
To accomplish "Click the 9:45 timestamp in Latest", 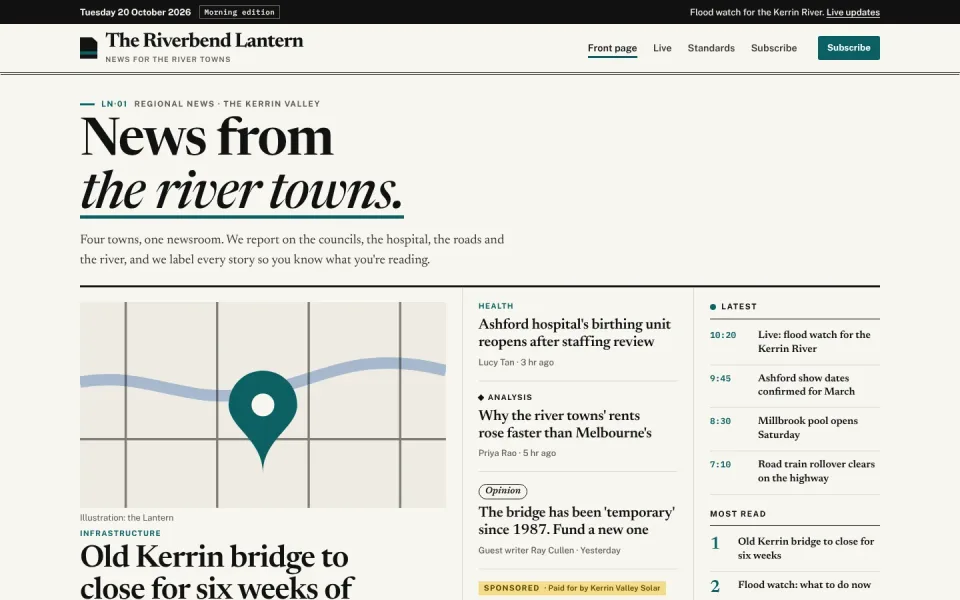I will [721, 378].
